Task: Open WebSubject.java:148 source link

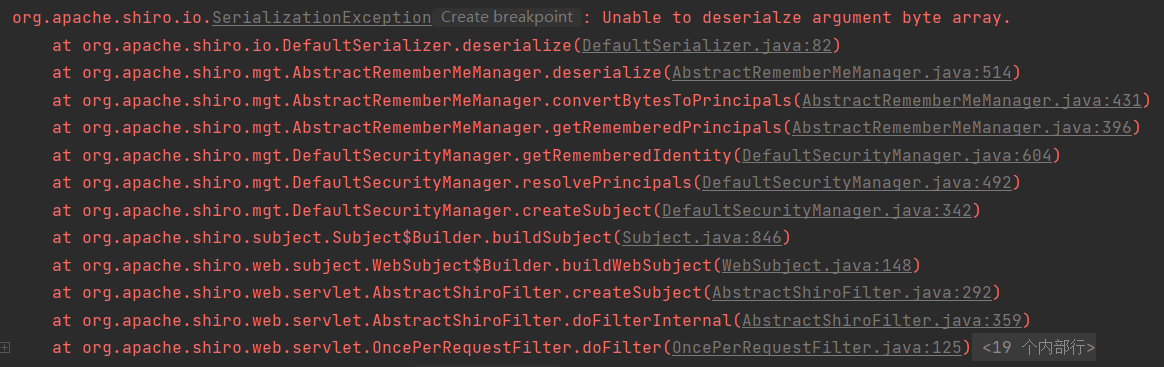Action: tap(817, 265)
